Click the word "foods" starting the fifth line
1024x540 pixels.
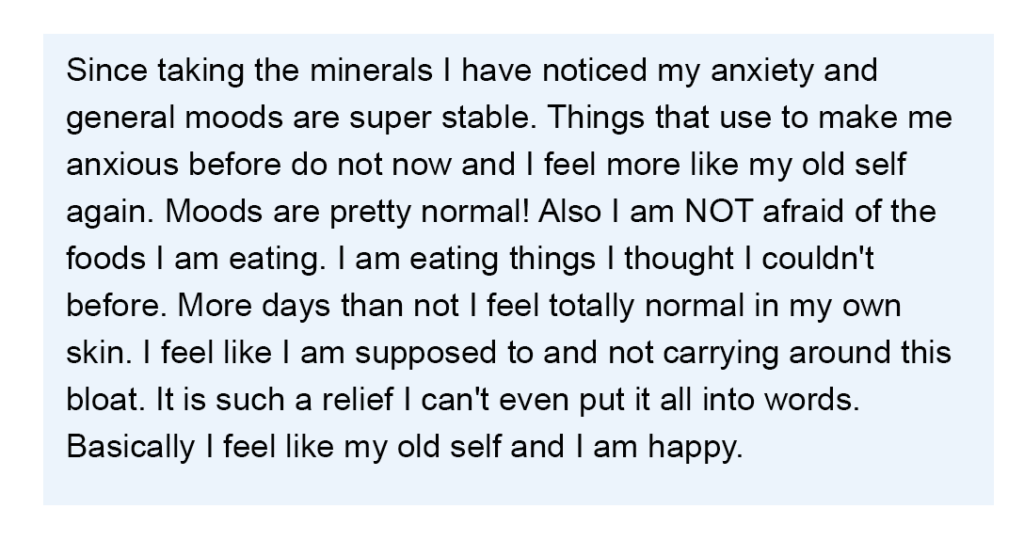(106, 258)
